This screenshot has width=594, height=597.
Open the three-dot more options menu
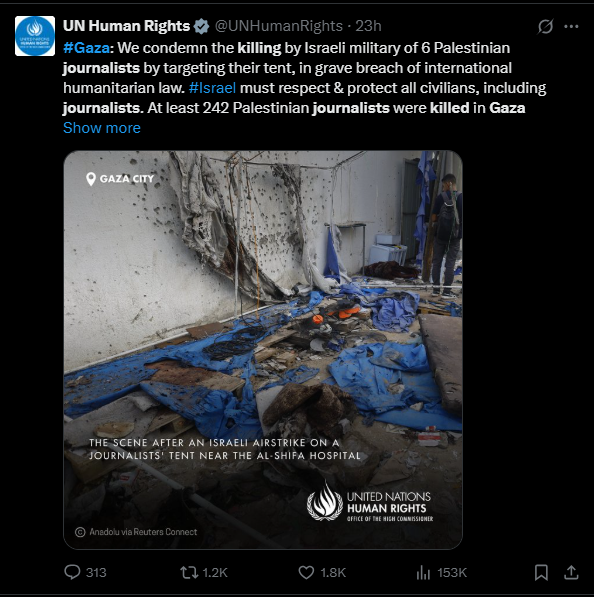coord(571,26)
